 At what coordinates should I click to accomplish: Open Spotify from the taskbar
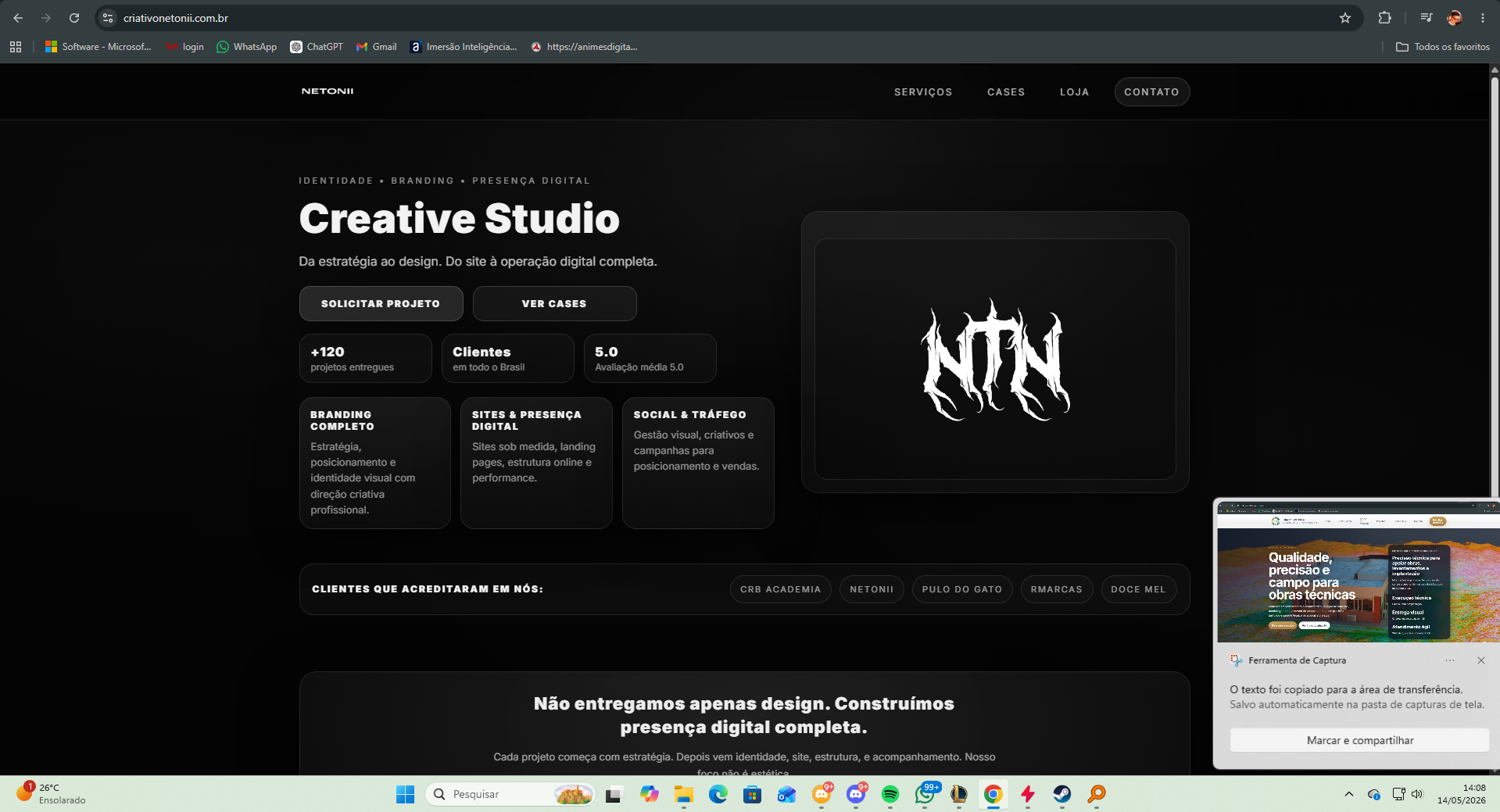pos(890,794)
